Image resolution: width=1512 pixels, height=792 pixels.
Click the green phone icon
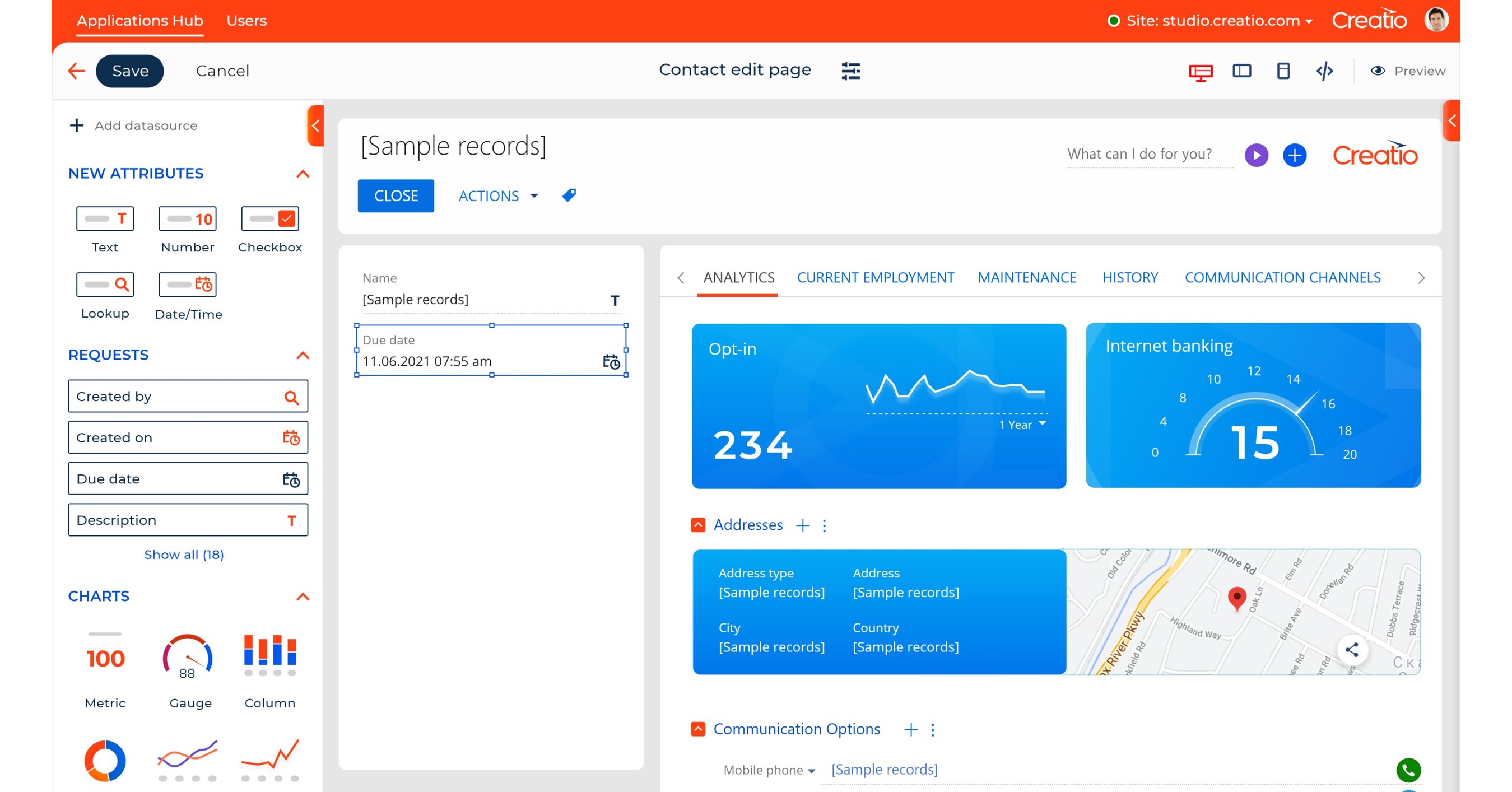[1408, 770]
